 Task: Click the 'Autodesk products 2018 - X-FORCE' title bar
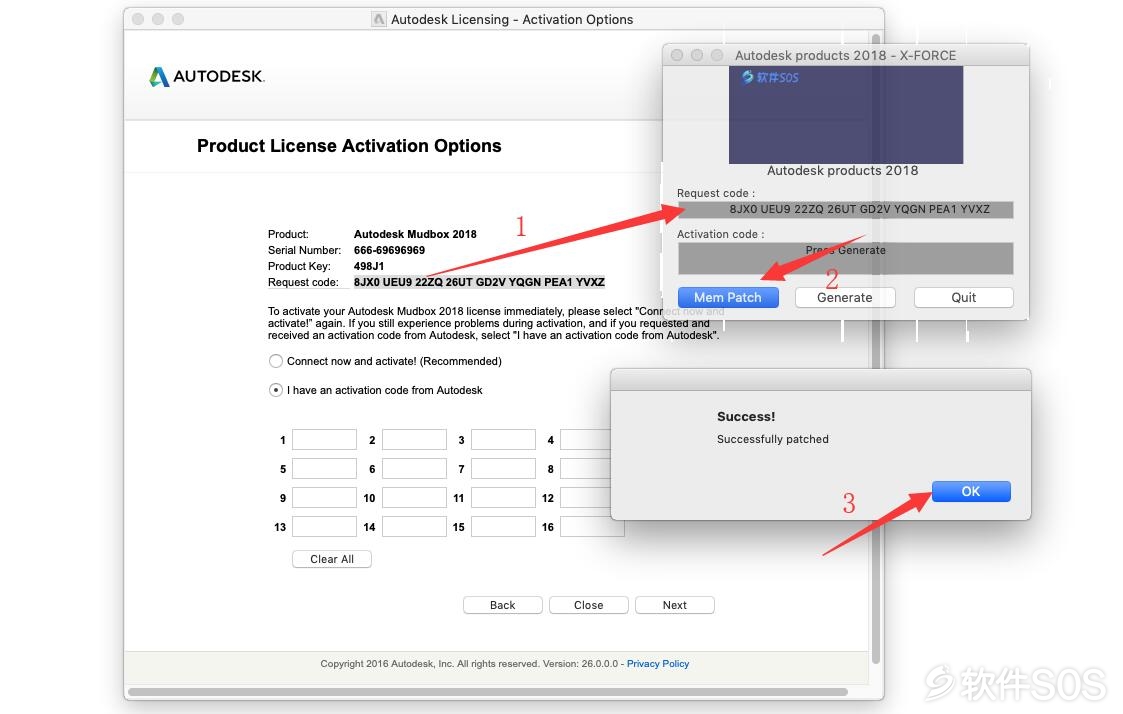pos(846,55)
